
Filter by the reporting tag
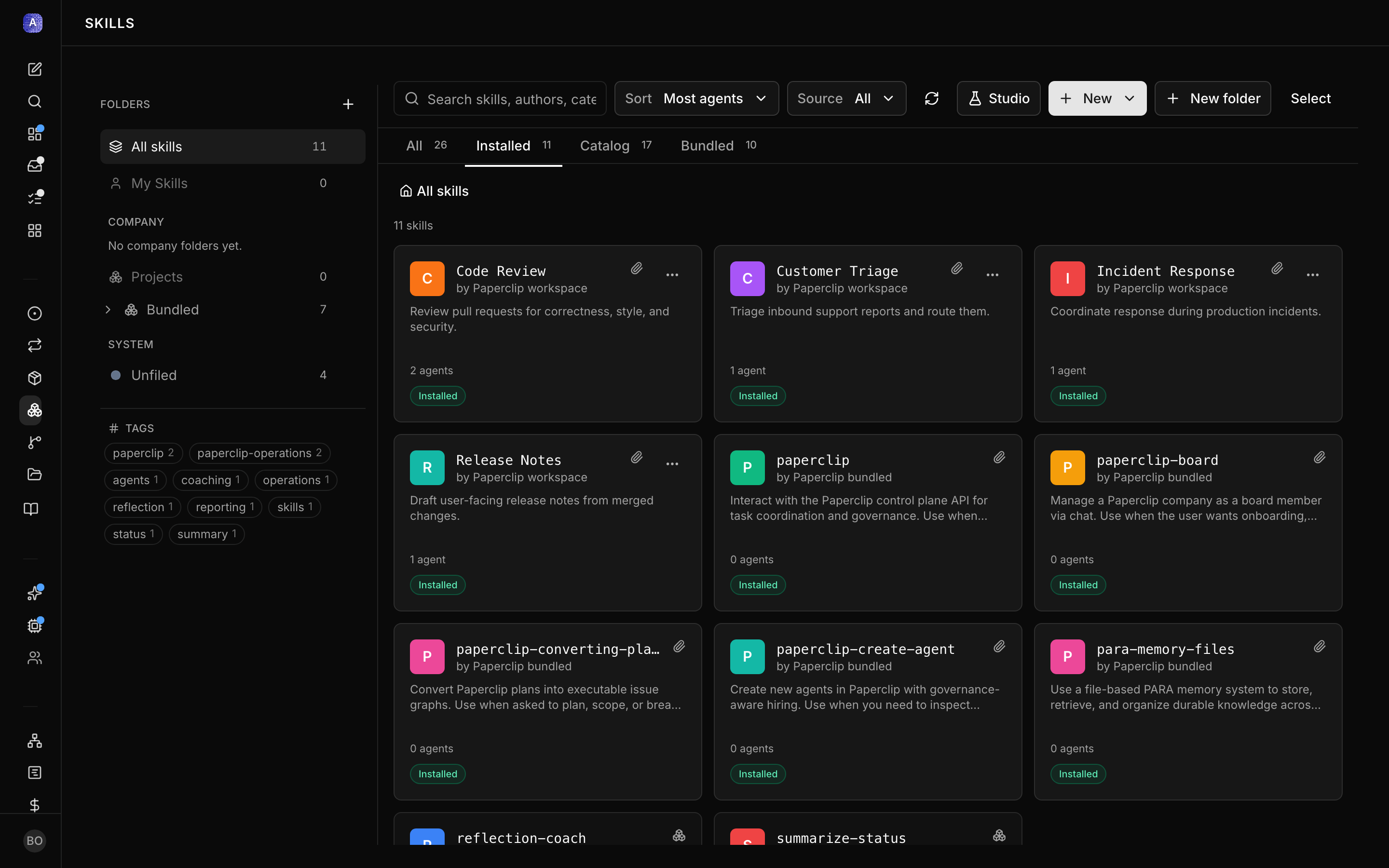(x=224, y=507)
